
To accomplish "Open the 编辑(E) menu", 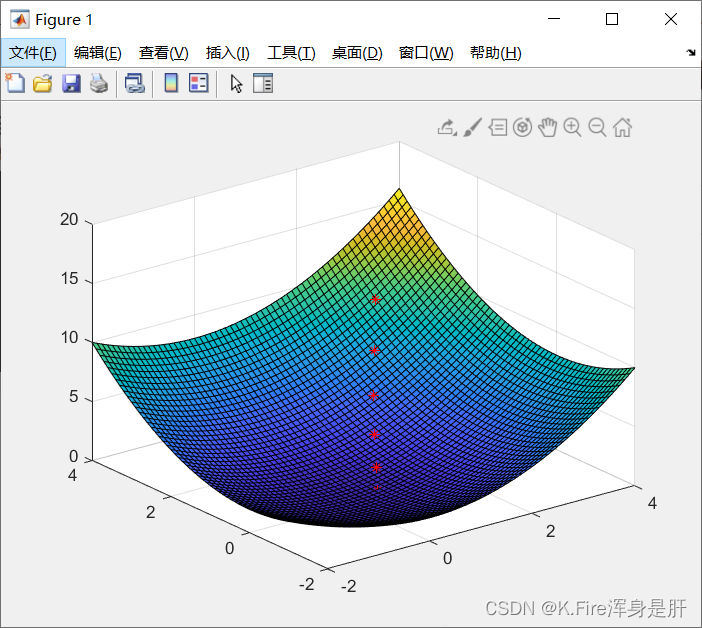I will [98, 53].
